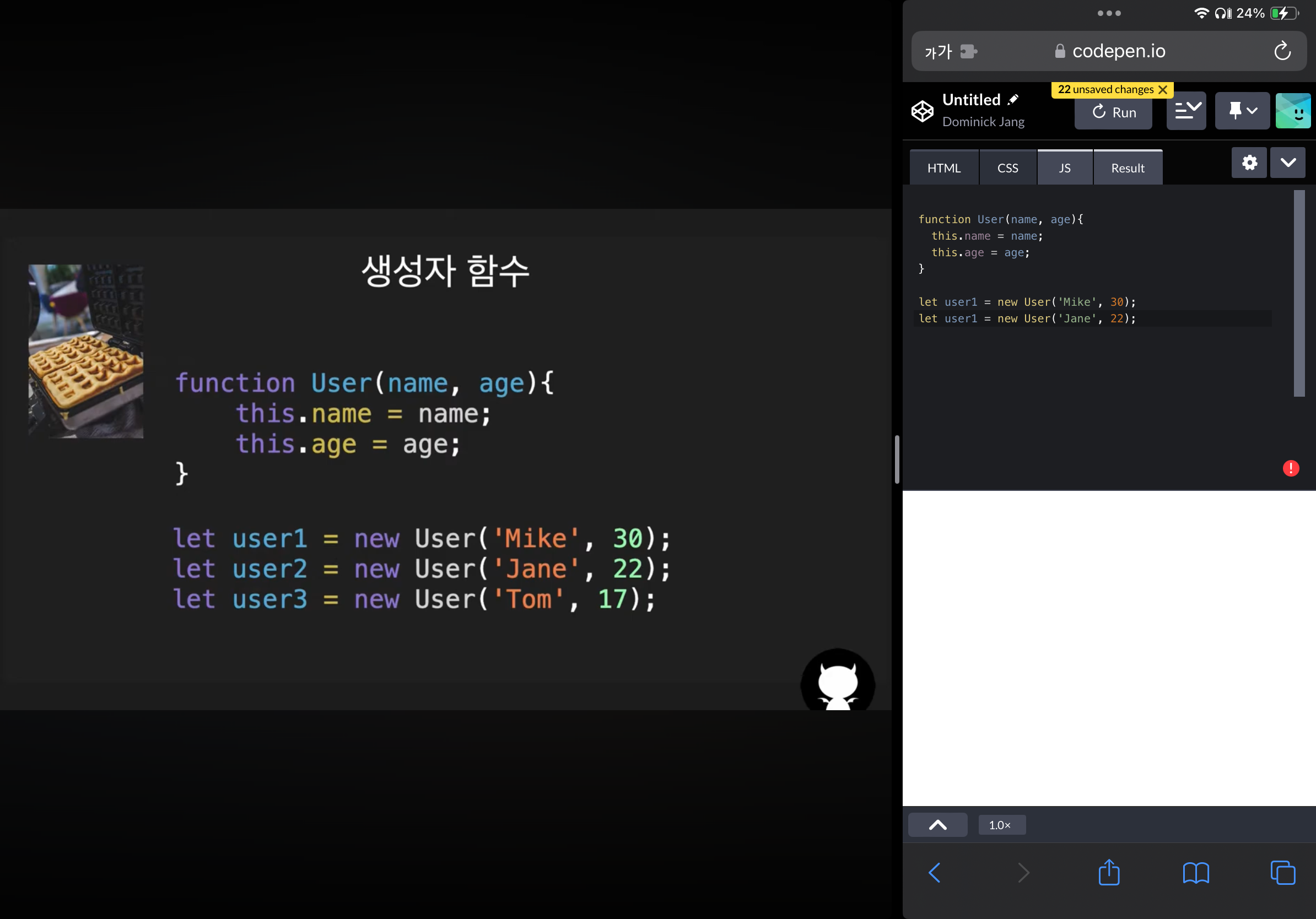This screenshot has width=1316, height=919.
Task: Dismiss the unsaved changes notice
Action: tap(1163, 89)
